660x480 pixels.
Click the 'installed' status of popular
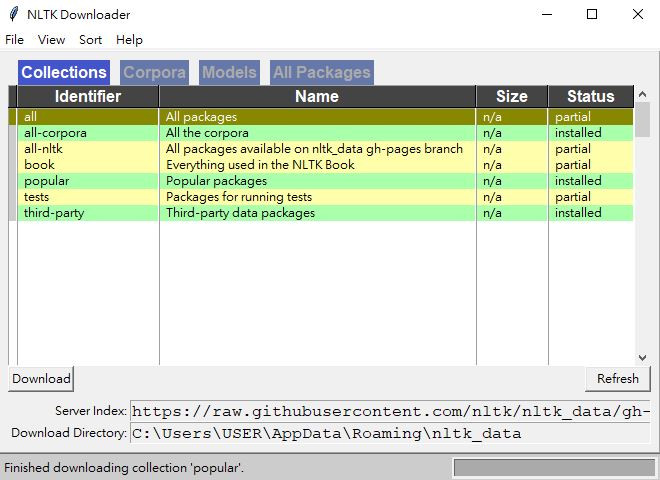(x=591, y=181)
